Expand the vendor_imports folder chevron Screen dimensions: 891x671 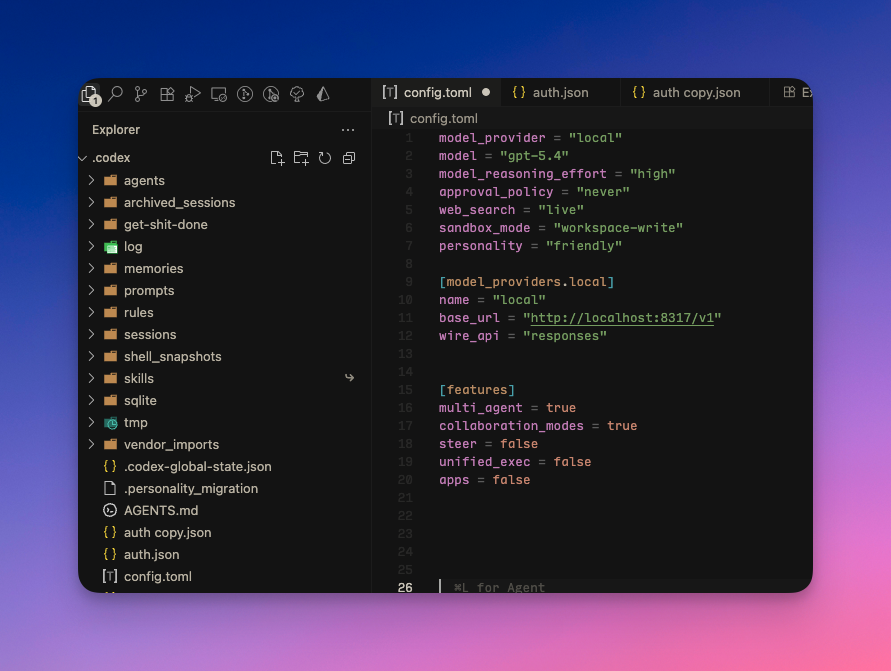coord(91,444)
